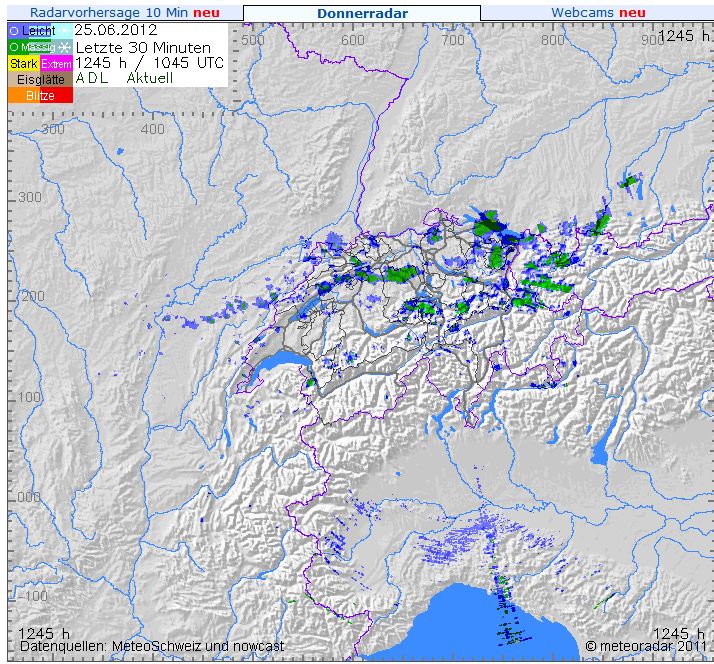
Task: Click the magenta Extrem legend swatch
Action: (x=56, y=63)
